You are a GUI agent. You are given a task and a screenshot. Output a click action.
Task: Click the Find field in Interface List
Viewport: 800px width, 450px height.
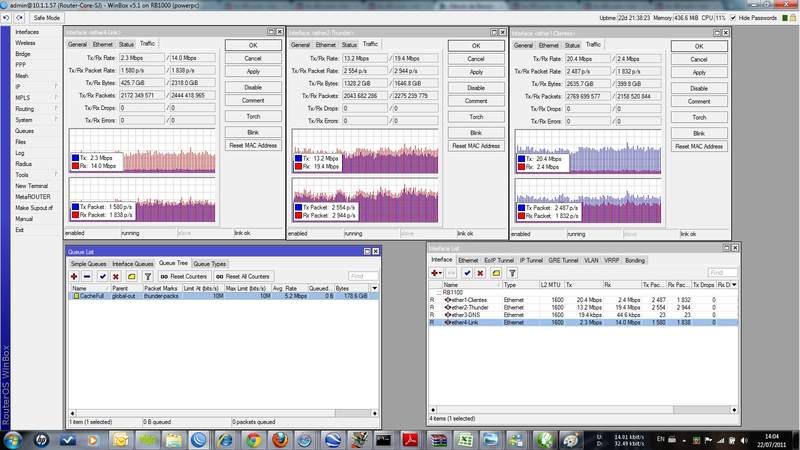pos(722,272)
